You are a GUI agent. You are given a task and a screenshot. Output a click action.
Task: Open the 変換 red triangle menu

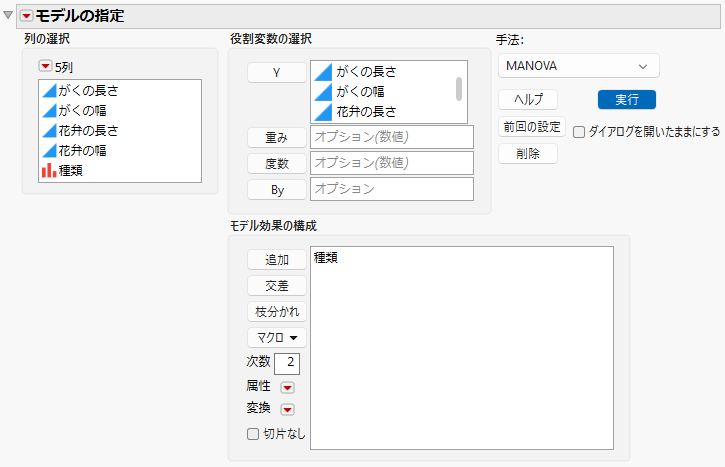coord(287,409)
